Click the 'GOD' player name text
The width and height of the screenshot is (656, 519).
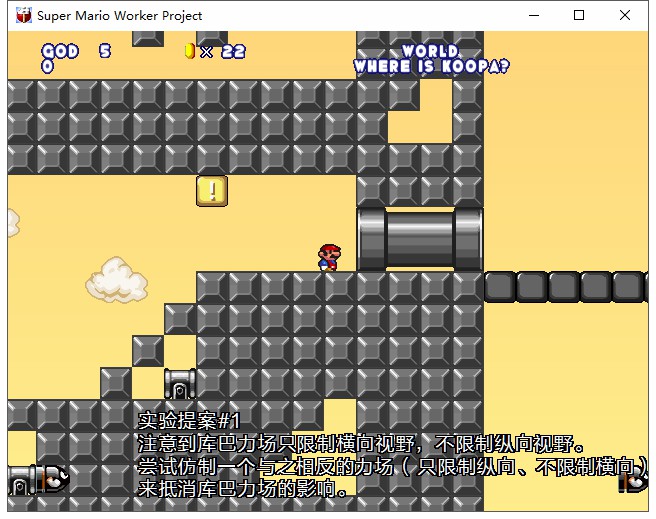pyautogui.click(x=60, y=51)
